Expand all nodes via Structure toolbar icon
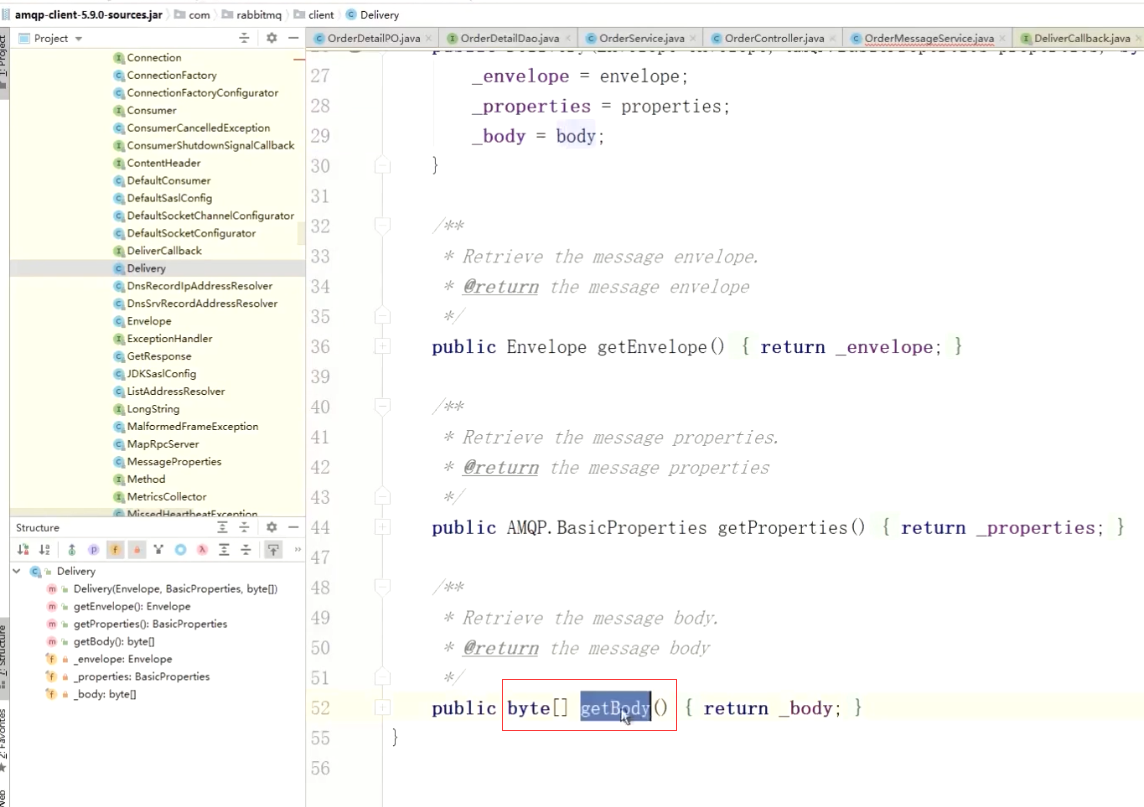 (x=224, y=549)
